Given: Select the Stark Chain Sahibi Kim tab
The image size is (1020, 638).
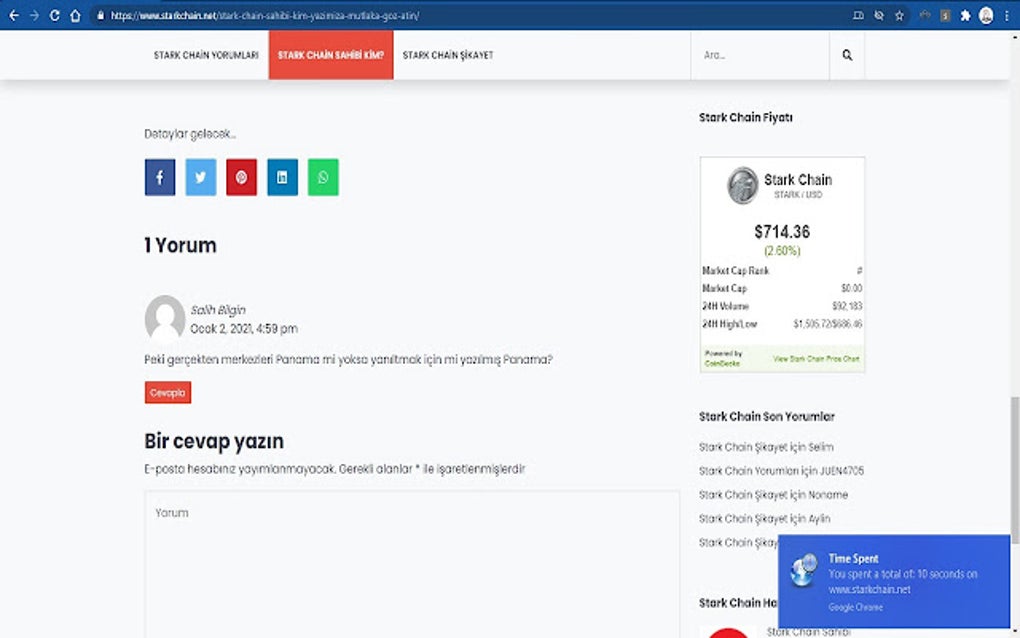Looking at the screenshot, I should coord(330,55).
